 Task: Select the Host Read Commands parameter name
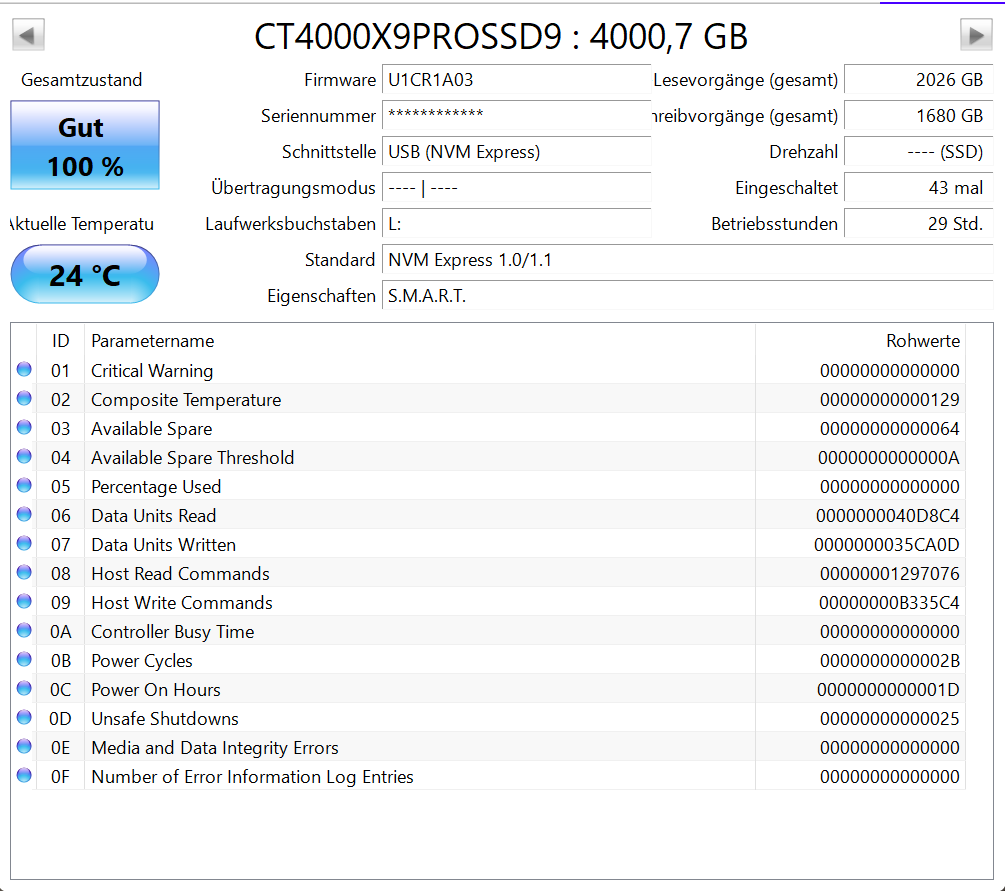(x=180, y=574)
